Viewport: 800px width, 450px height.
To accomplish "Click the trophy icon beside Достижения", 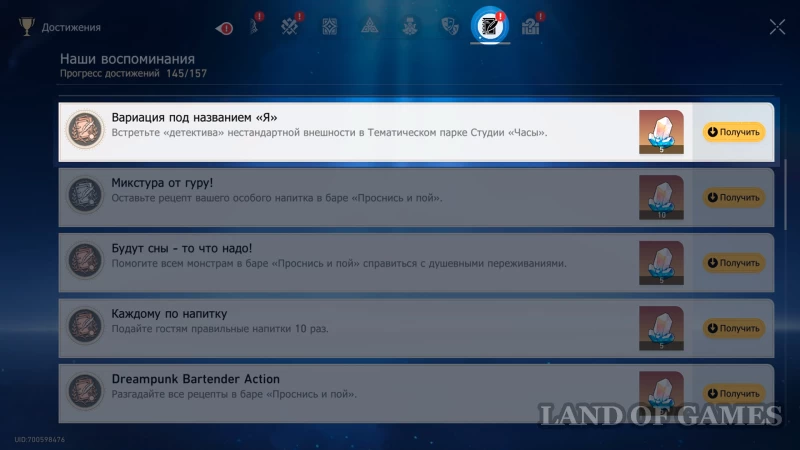I will (x=26, y=27).
